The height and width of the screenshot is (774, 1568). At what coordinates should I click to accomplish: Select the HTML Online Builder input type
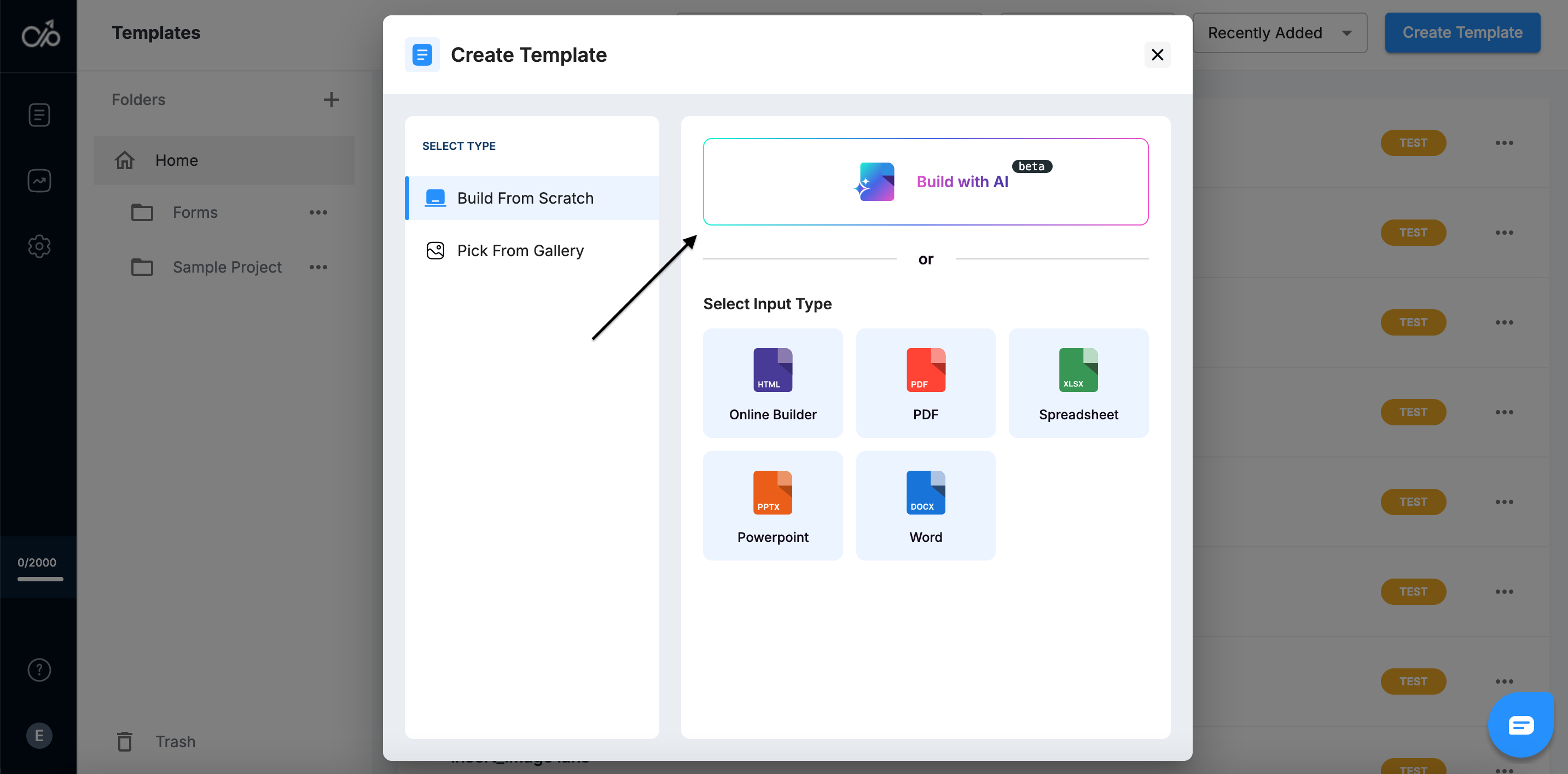pos(773,383)
